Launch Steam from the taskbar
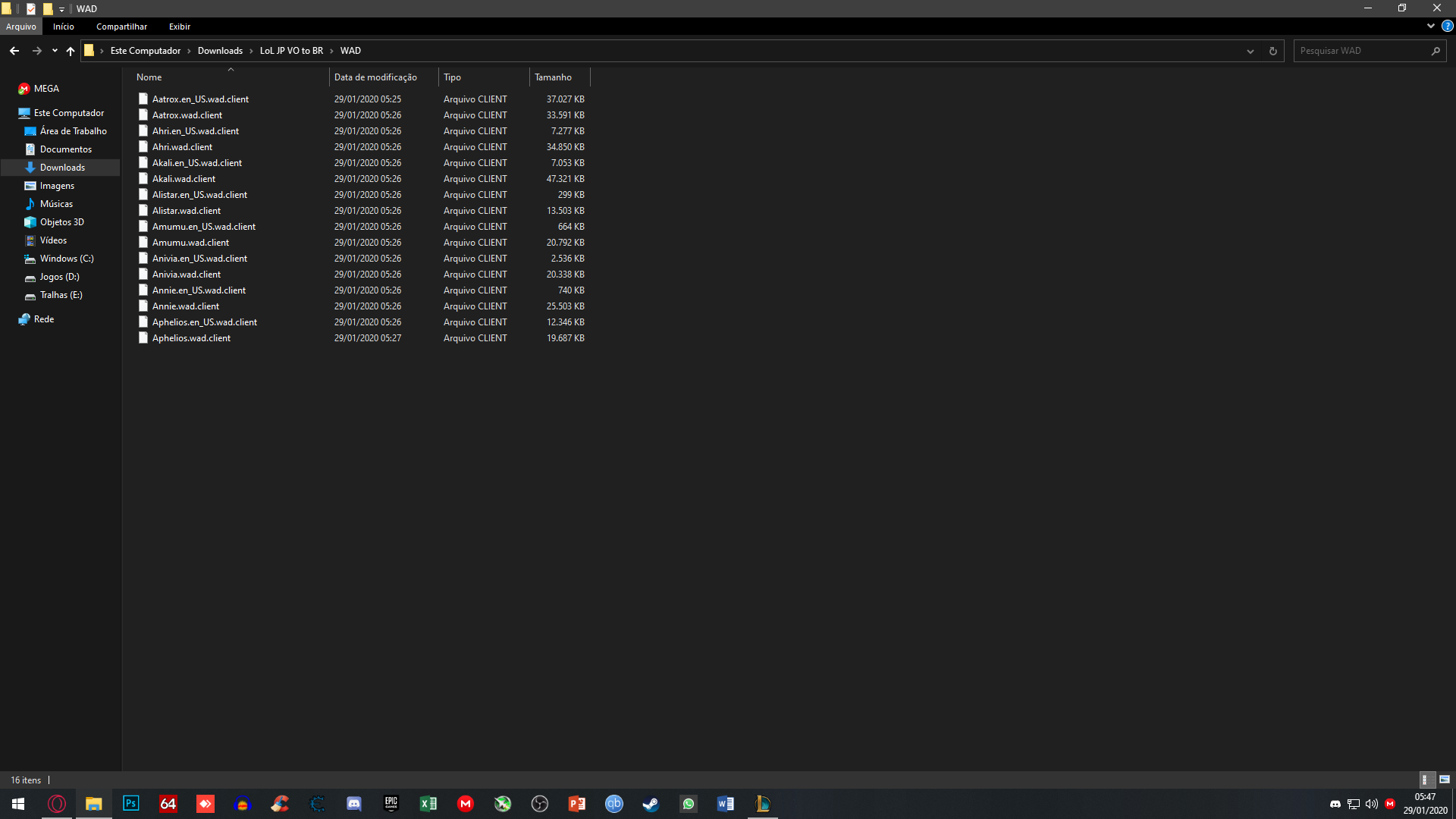 coord(650,804)
